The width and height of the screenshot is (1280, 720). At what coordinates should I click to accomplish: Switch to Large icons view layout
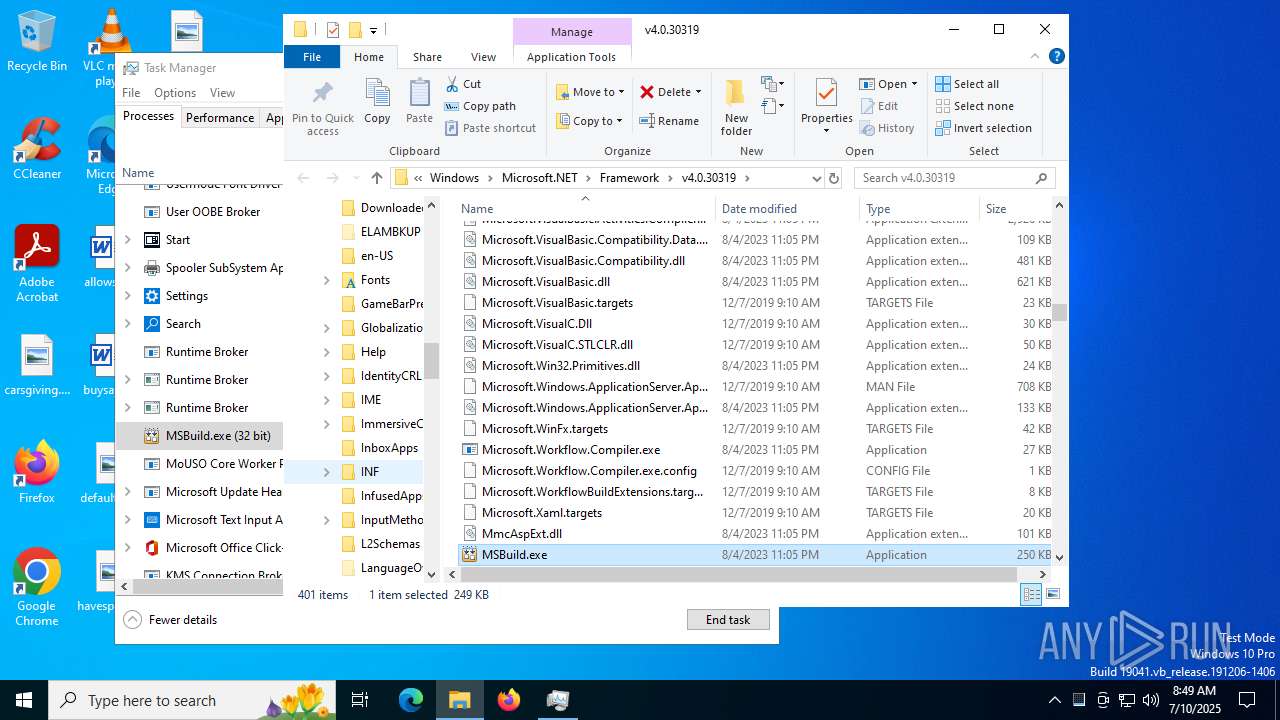[x=1052, y=594]
